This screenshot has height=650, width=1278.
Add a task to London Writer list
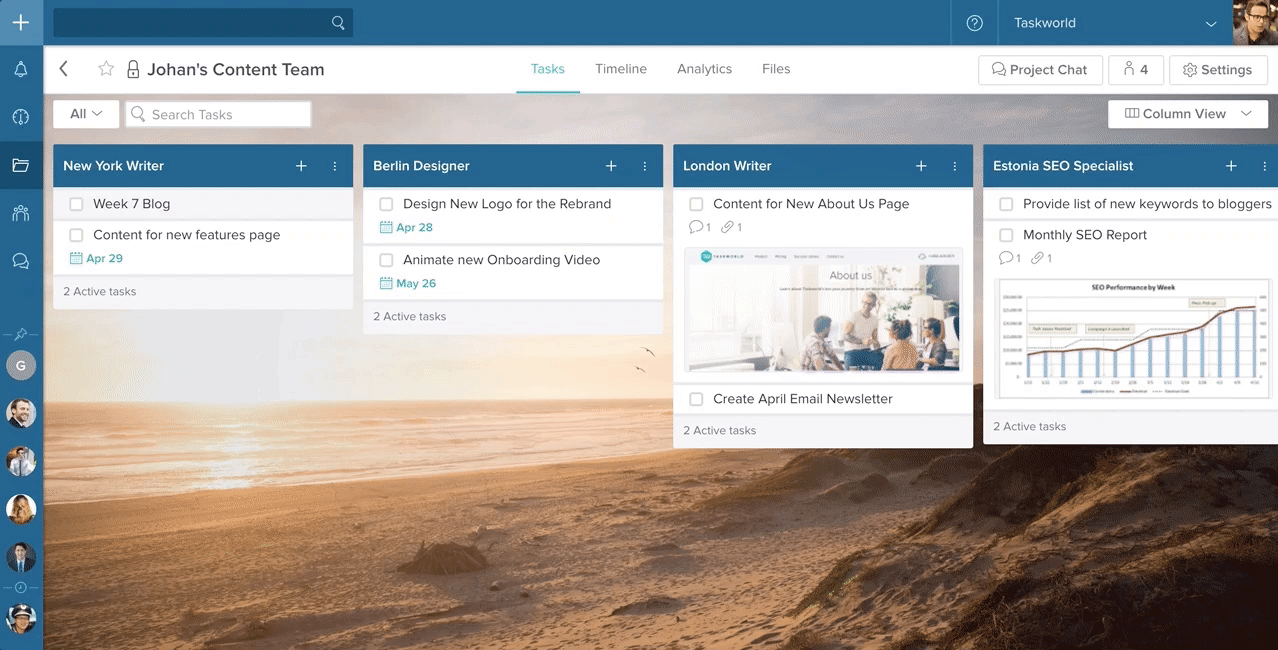click(921, 166)
